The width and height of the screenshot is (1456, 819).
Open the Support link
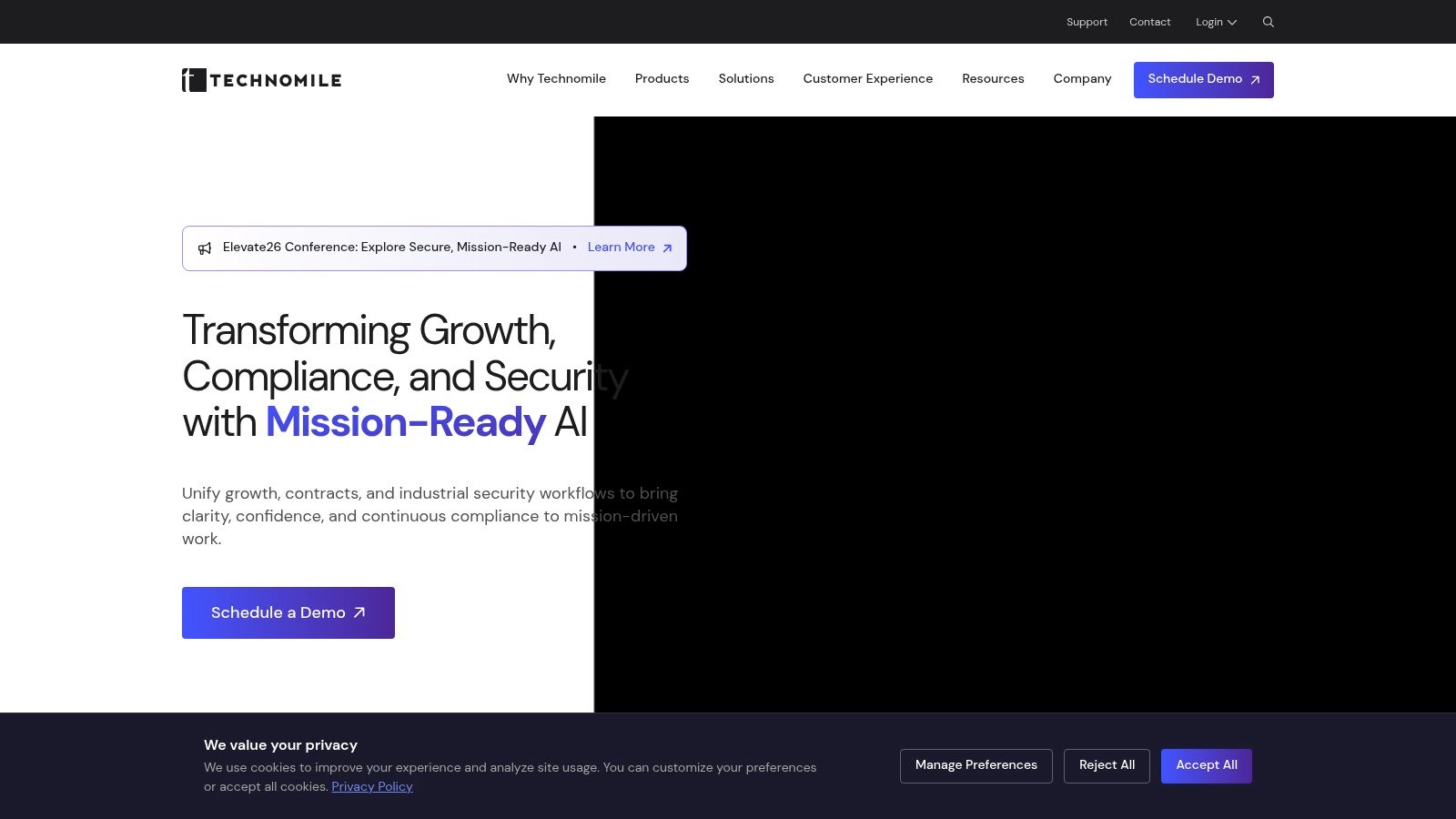(x=1087, y=22)
